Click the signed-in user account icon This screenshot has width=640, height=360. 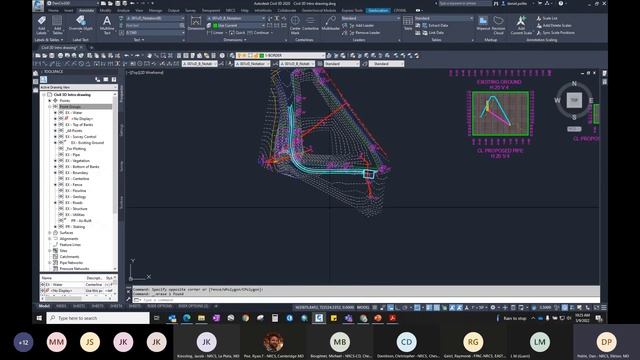(x=504, y=3)
